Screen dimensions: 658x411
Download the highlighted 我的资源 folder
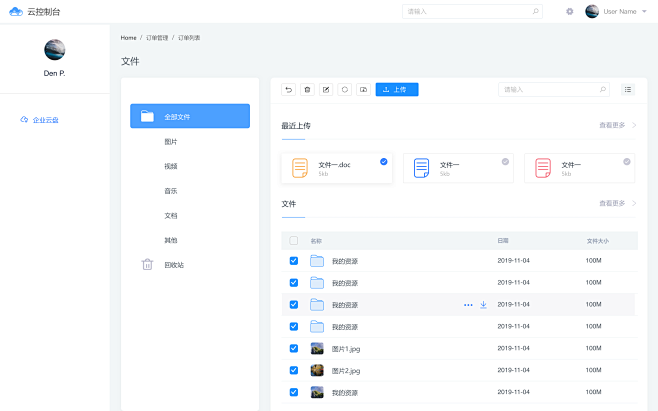(483, 305)
